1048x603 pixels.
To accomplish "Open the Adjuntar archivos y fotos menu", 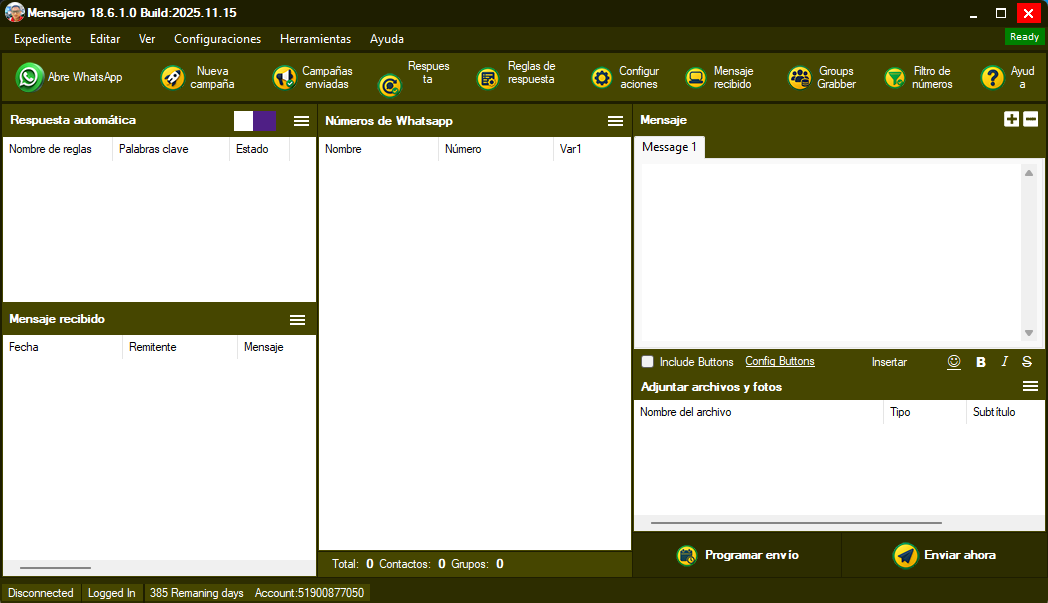I will [1031, 386].
